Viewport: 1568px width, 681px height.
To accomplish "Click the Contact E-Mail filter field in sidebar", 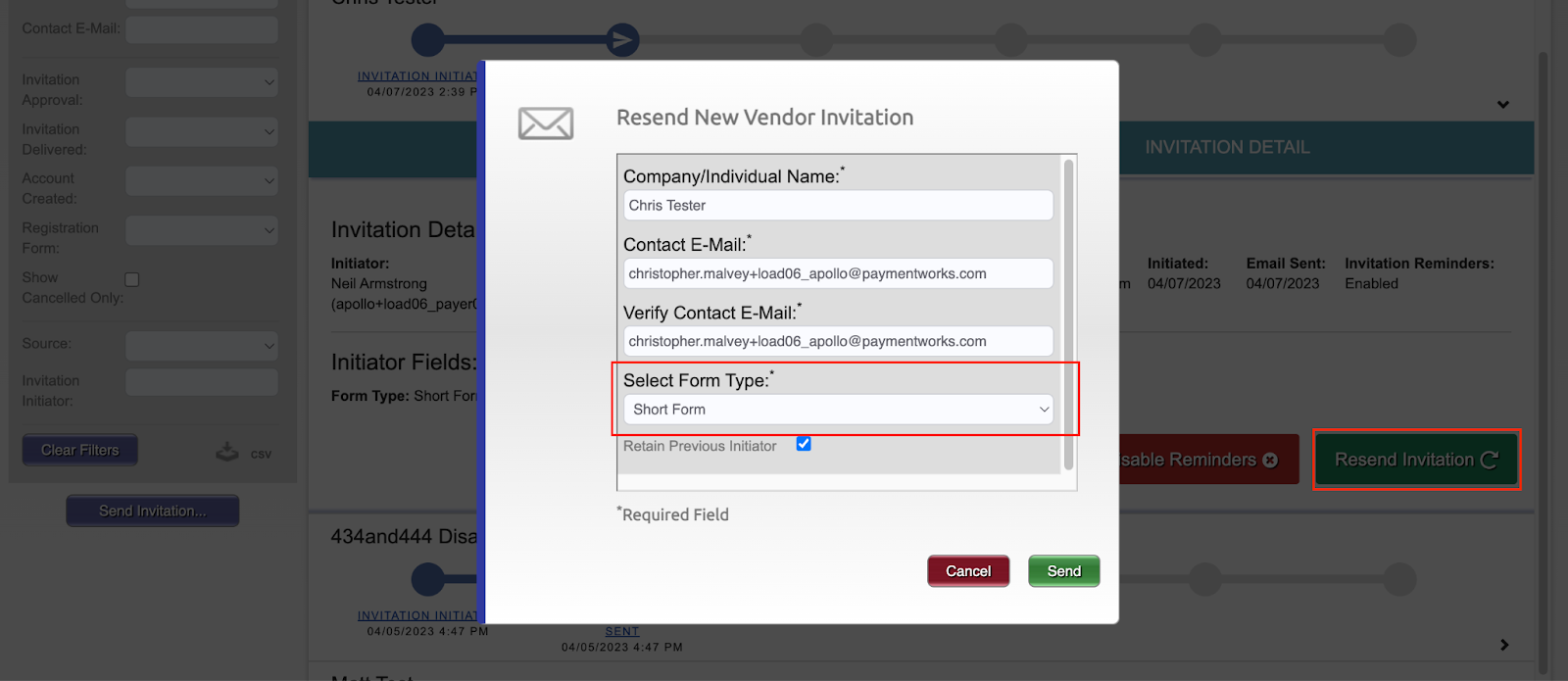I will (202, 29).
